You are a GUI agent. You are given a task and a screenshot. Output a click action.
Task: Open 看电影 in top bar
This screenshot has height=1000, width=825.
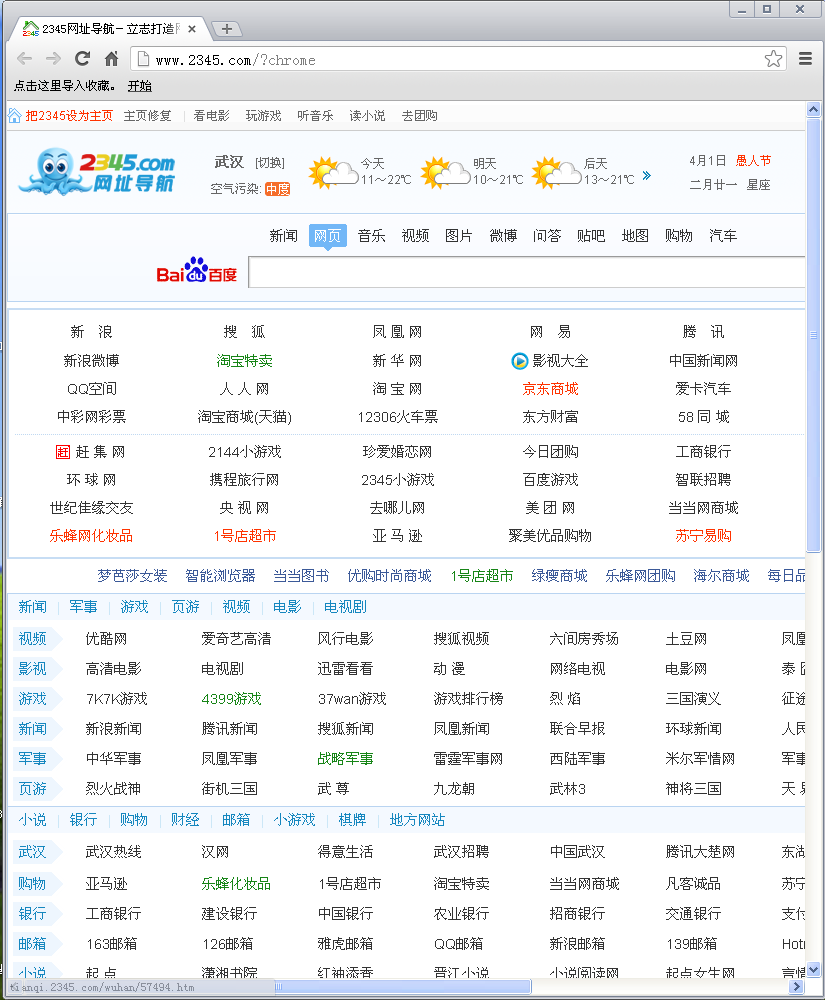point(211,115)
